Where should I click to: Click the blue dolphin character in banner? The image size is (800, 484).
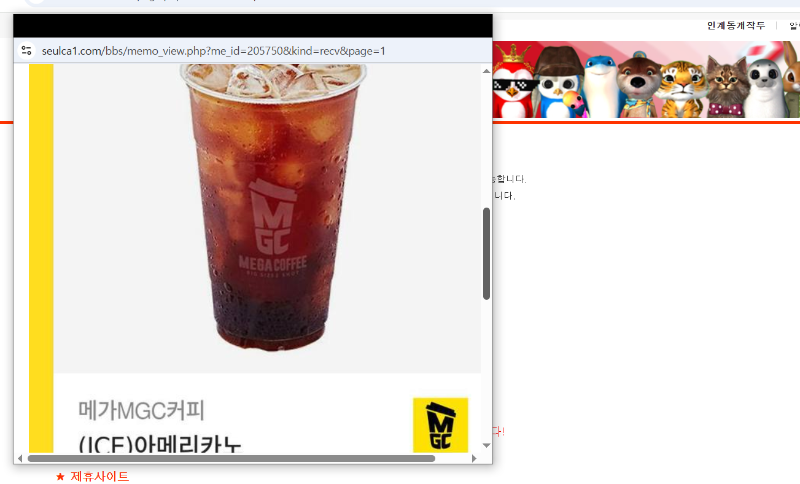pos(601,86)
